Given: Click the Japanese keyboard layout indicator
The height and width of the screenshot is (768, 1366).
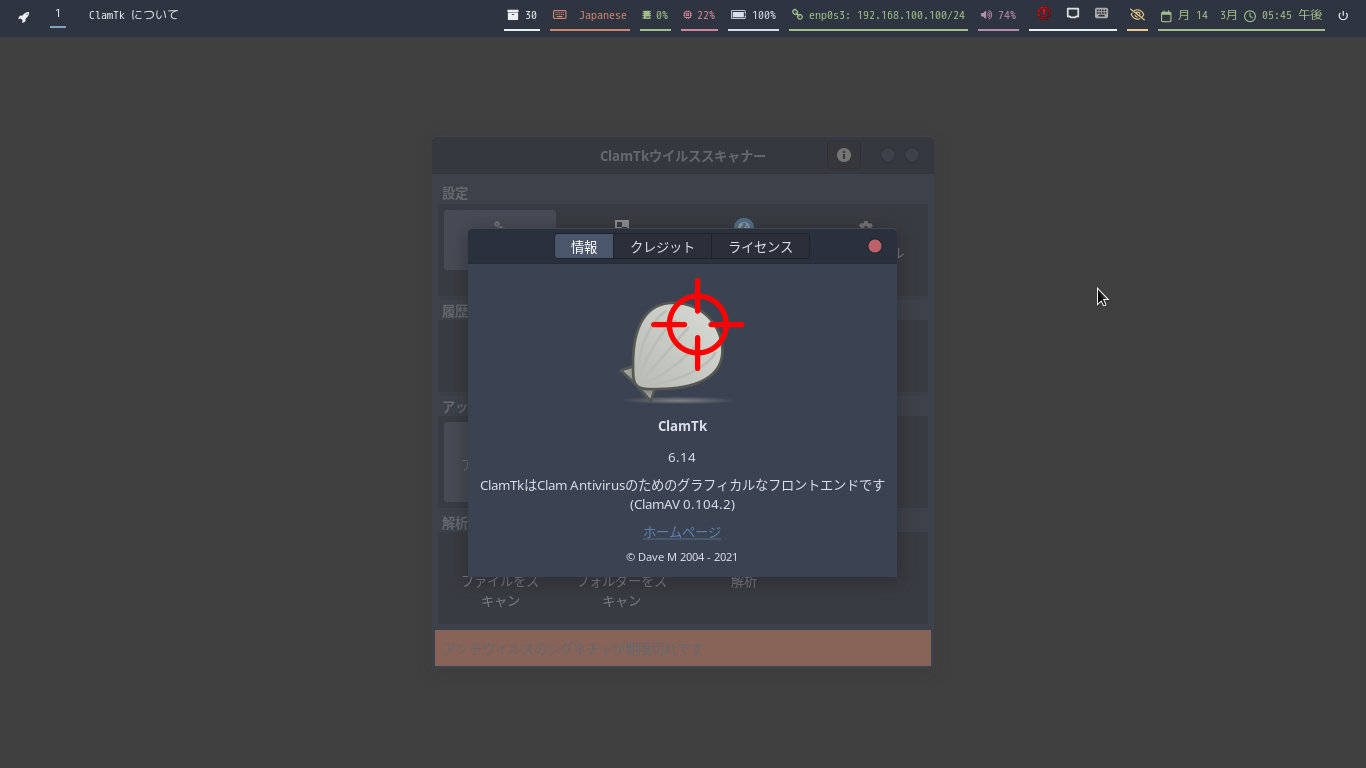Looking at the screenshot, I should [590, 15].
